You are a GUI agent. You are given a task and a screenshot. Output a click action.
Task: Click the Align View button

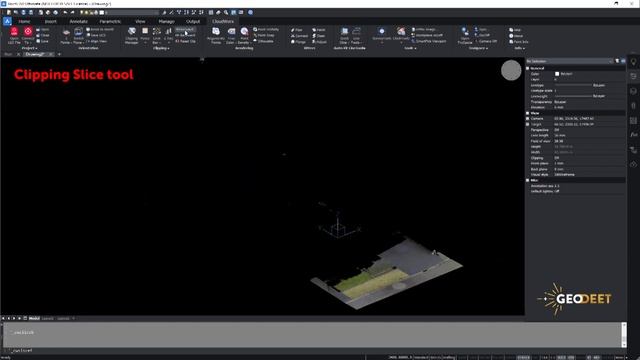click(x=96, y=41)
